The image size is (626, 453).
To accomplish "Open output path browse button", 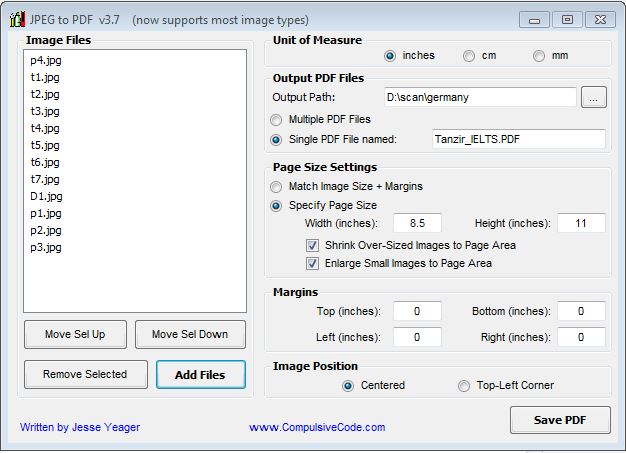I will point(594,97).
